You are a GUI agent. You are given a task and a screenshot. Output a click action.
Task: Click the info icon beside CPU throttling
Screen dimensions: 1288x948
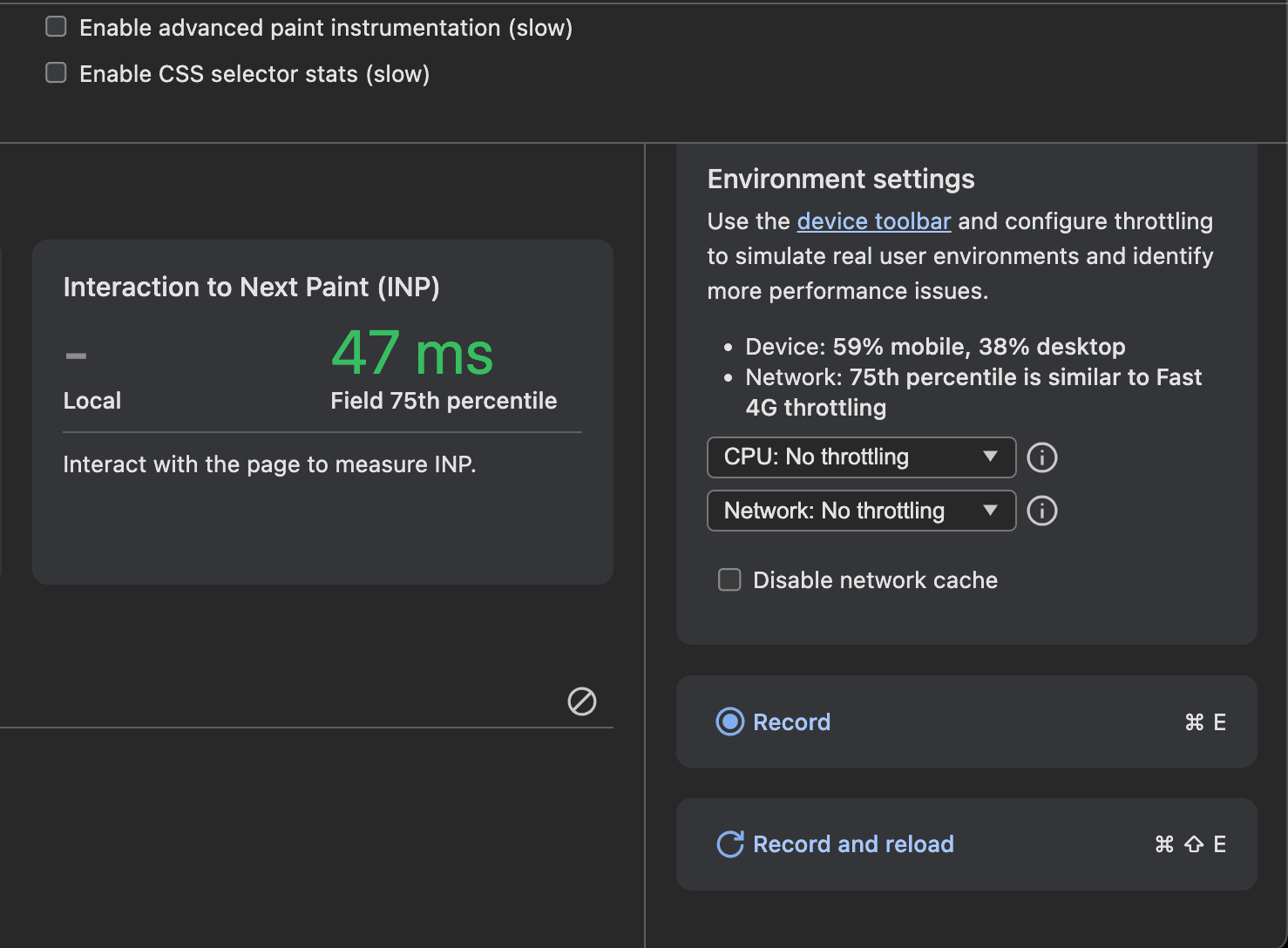click(1042, 457)
